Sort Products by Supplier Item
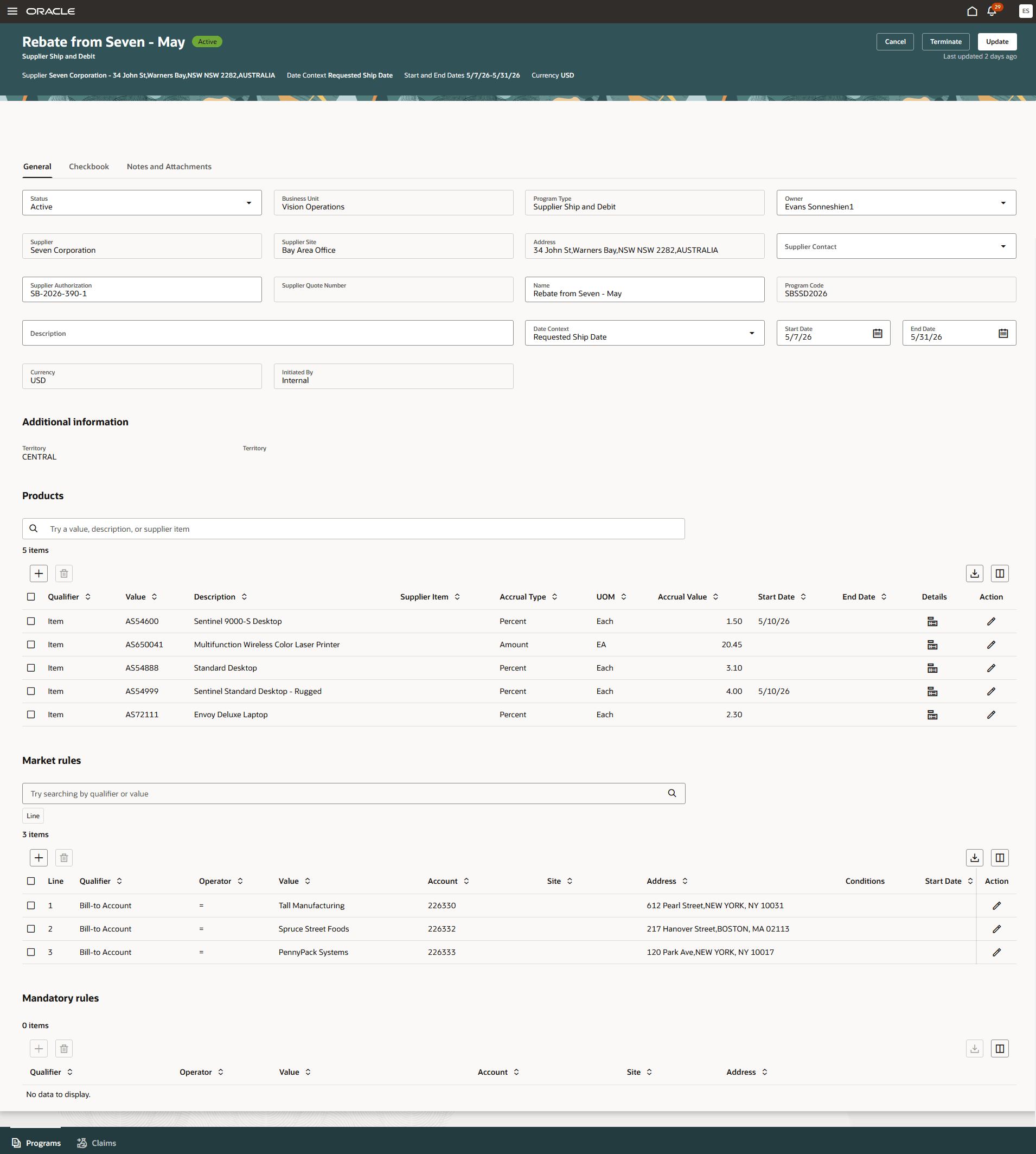This screenshot has height=1154, width=1036. pyautogui.click(x=457, y=597)
